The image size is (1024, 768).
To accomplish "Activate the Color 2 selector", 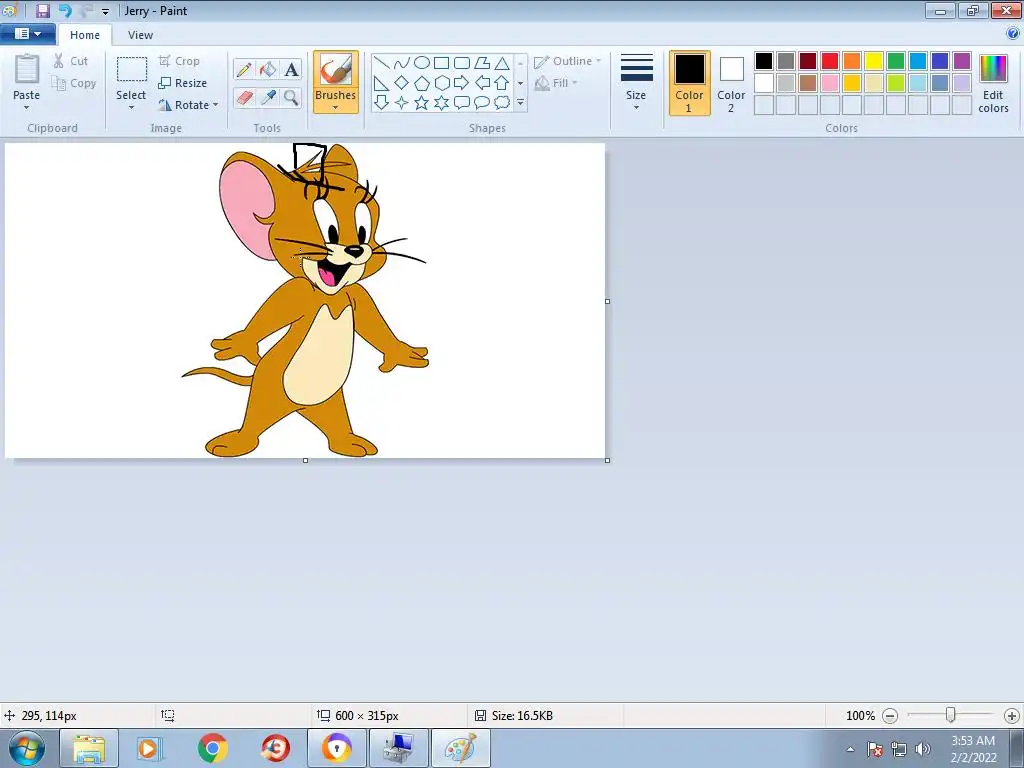I will pos(731,82).
